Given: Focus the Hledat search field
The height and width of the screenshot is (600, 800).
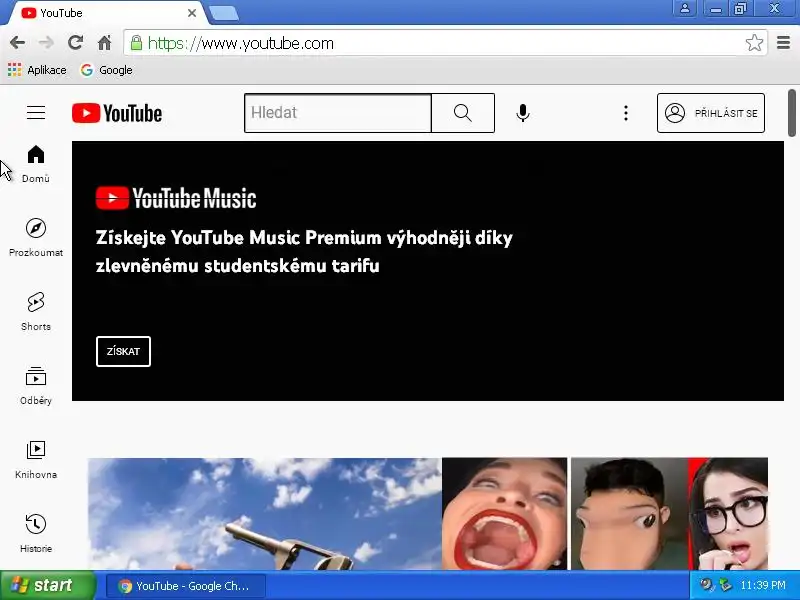Looking at the screenshot, I should tap(338, 113).
